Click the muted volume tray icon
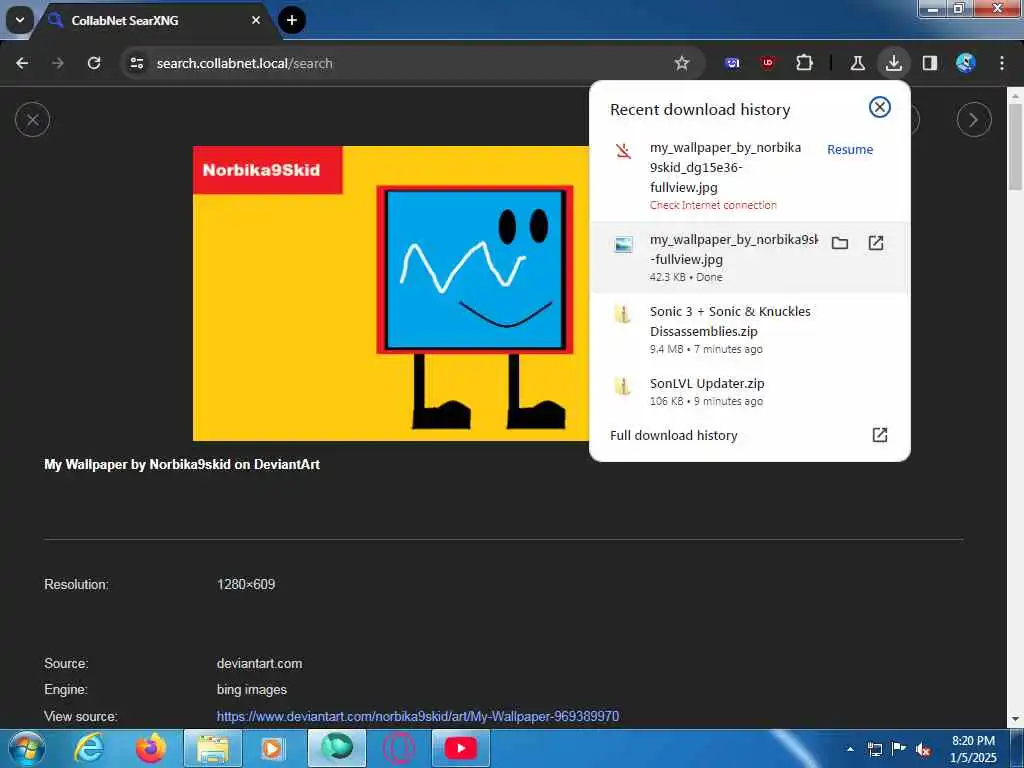The image size is (1024, 768). 923,749
